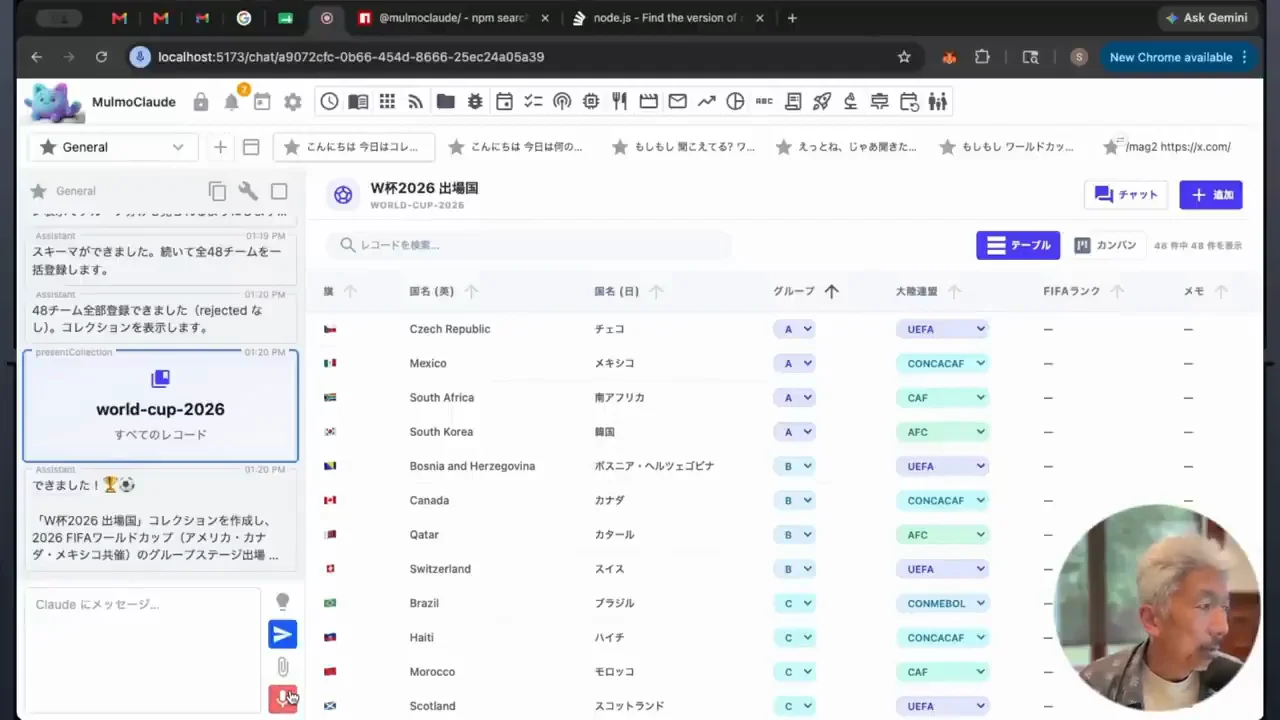The height and width of the screenshot is (720, 1280).
Task: Click the チャット button
Action: click(x=1126, y=195)
